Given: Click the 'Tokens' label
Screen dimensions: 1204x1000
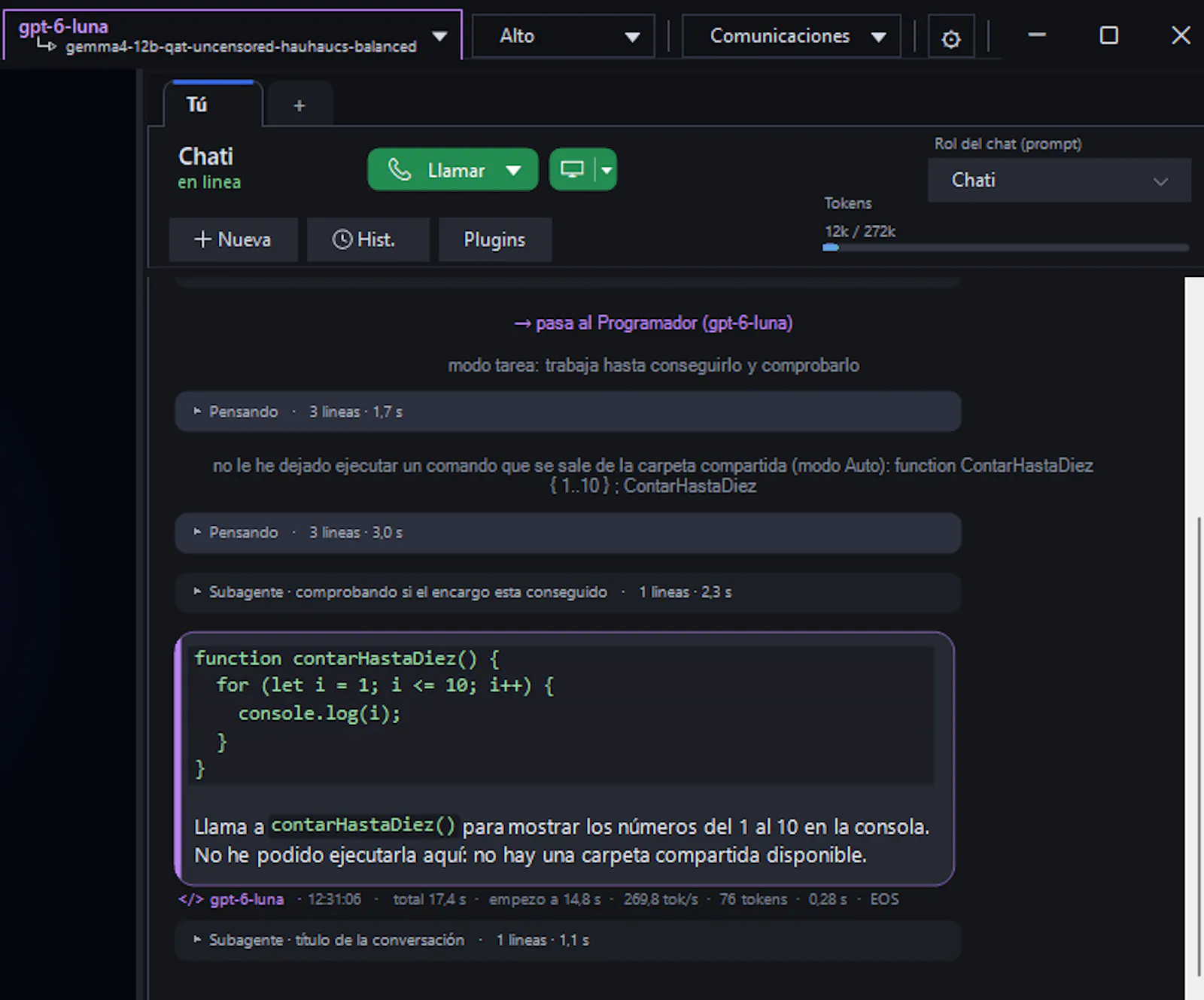Looking at the screenshot, I should click(848, 203).
